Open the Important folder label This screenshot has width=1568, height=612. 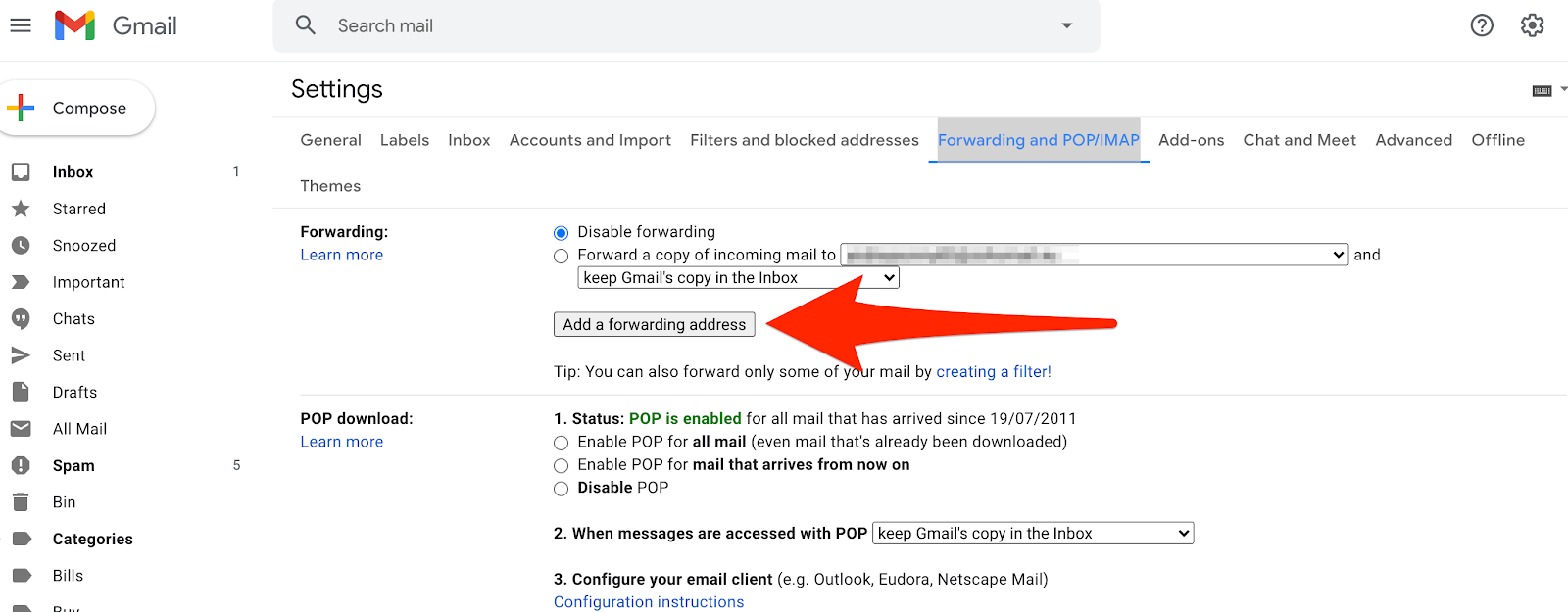[89, 282]
